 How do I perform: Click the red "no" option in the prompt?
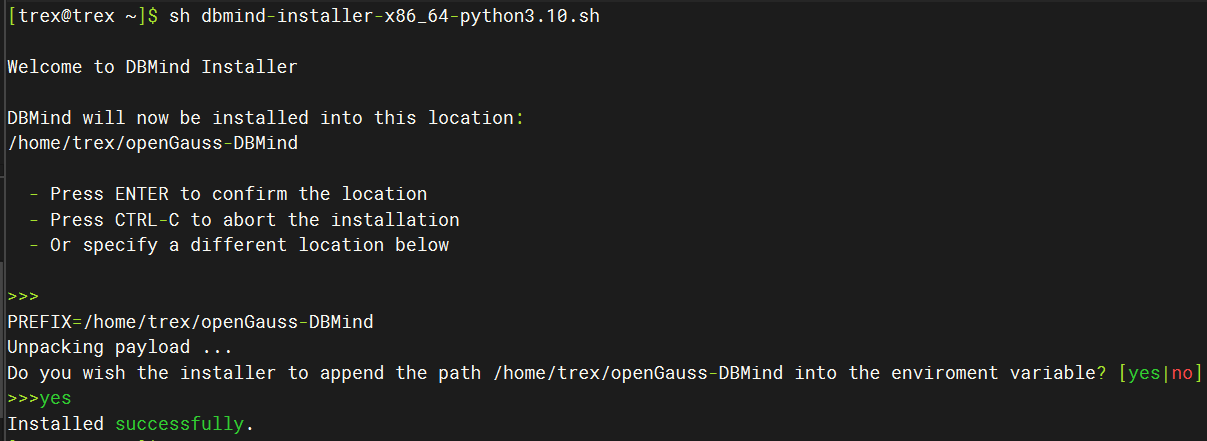(1181, 373)
